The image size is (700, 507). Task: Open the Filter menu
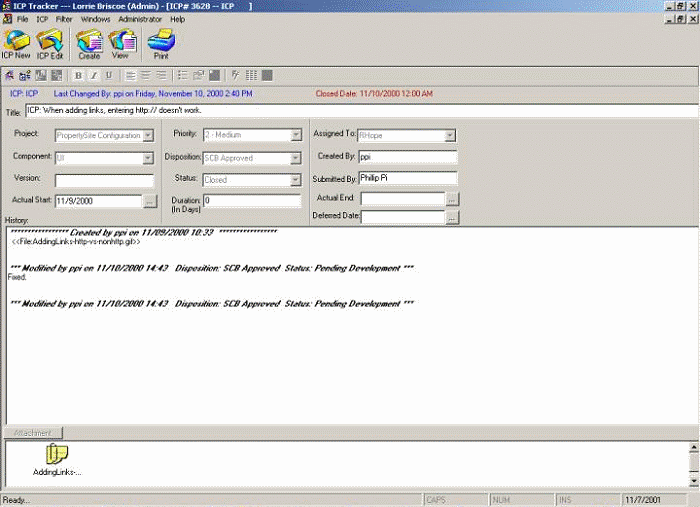pos(64,19)
